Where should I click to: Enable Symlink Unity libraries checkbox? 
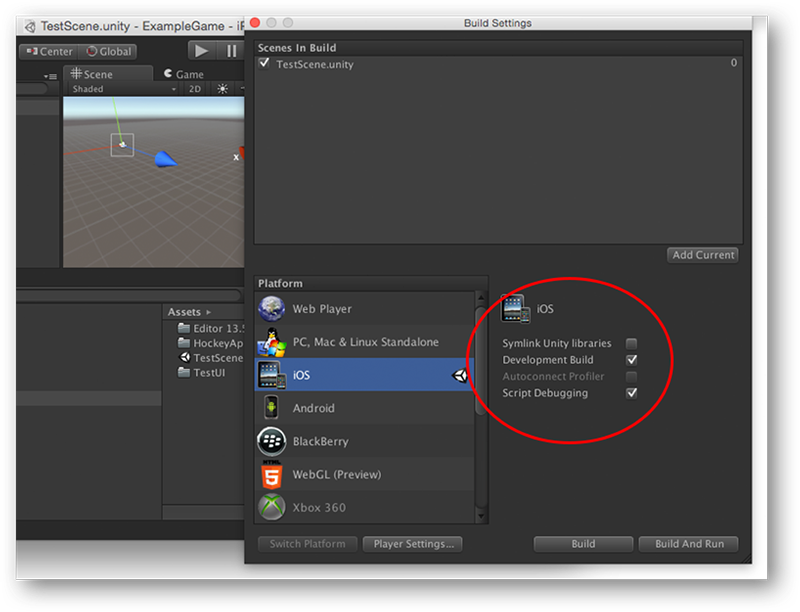coord(631,343)
